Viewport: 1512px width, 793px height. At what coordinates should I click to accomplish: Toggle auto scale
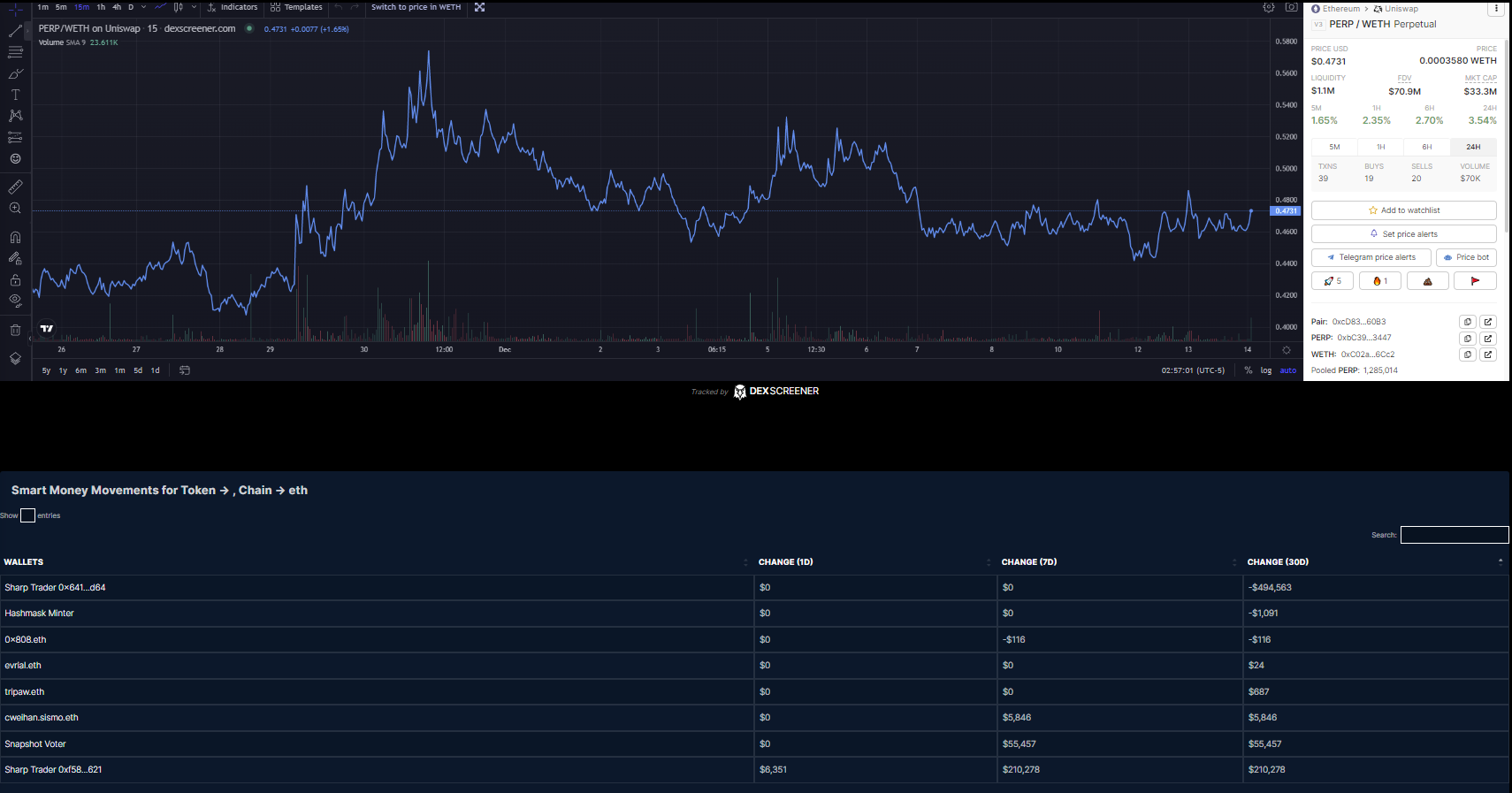pyautogui.click(x=1288, y=370)
